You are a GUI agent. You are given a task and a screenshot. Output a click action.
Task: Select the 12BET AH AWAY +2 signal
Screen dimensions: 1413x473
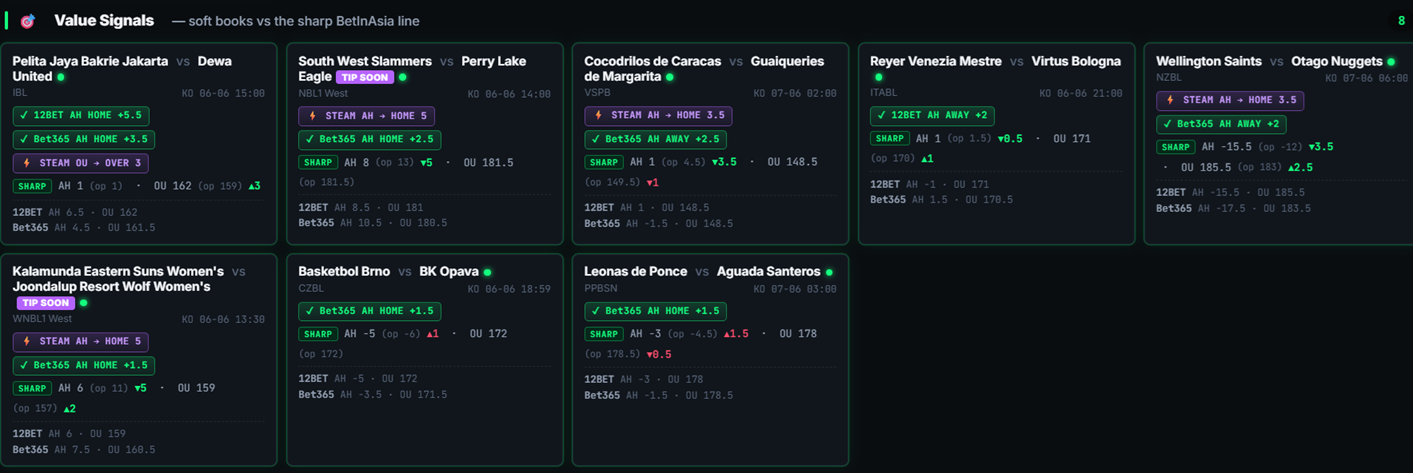[x=933, y=116]
